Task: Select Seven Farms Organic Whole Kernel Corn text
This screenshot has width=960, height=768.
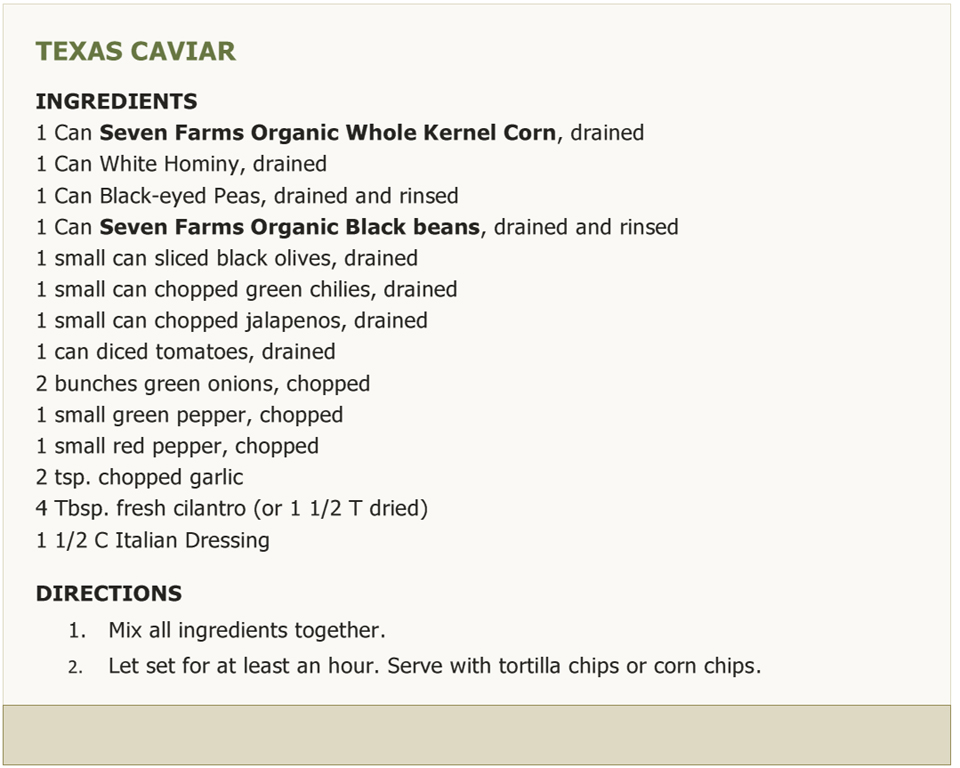Action: [328, 133]
